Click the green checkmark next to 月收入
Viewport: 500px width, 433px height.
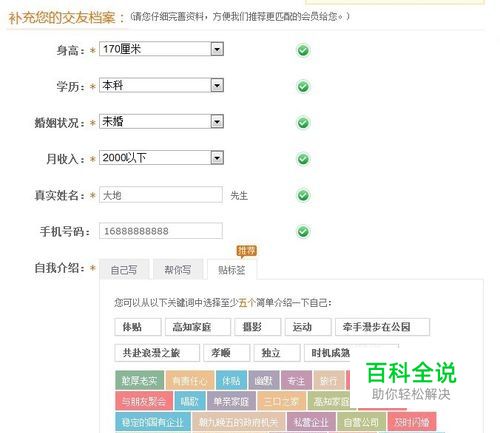coord(303,159)
